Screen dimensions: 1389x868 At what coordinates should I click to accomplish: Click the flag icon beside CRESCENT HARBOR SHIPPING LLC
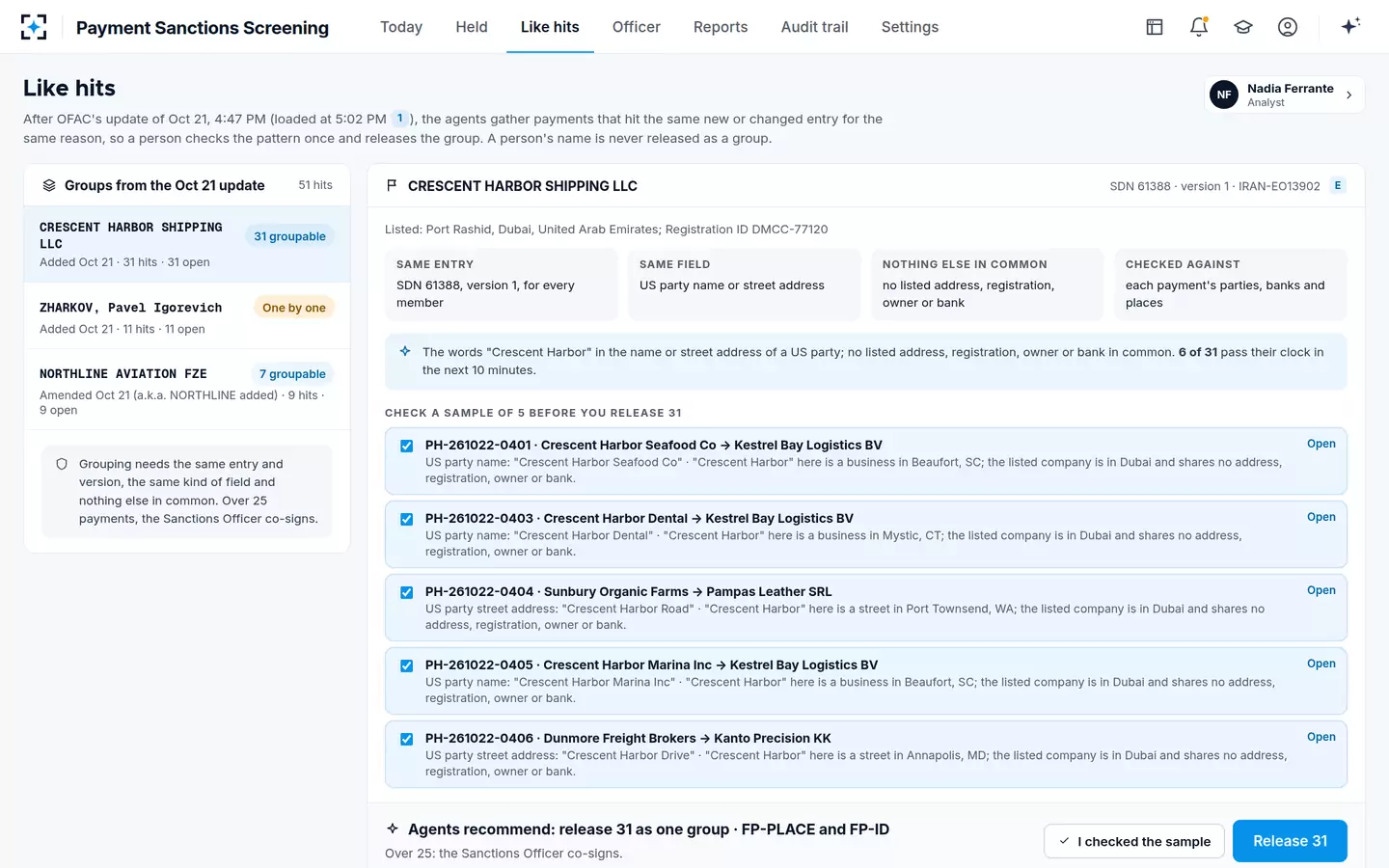click(392, 185)
